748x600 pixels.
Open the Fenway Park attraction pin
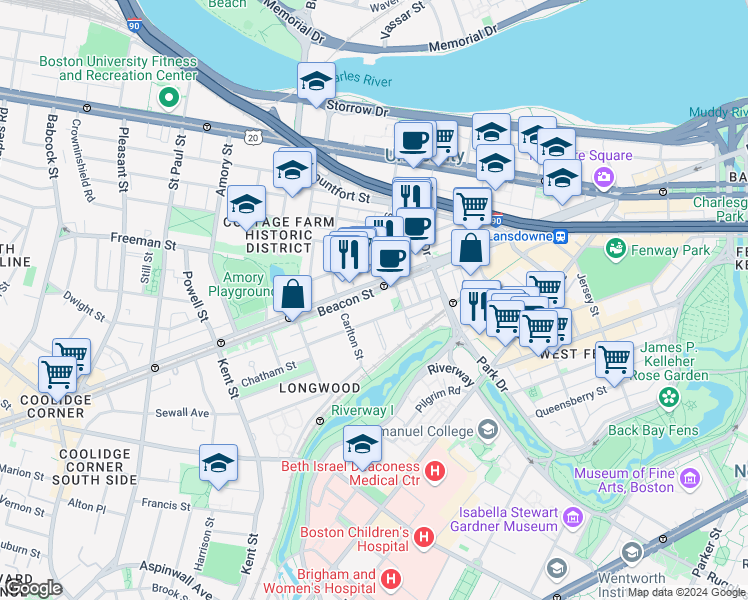[x=616, y=250]
